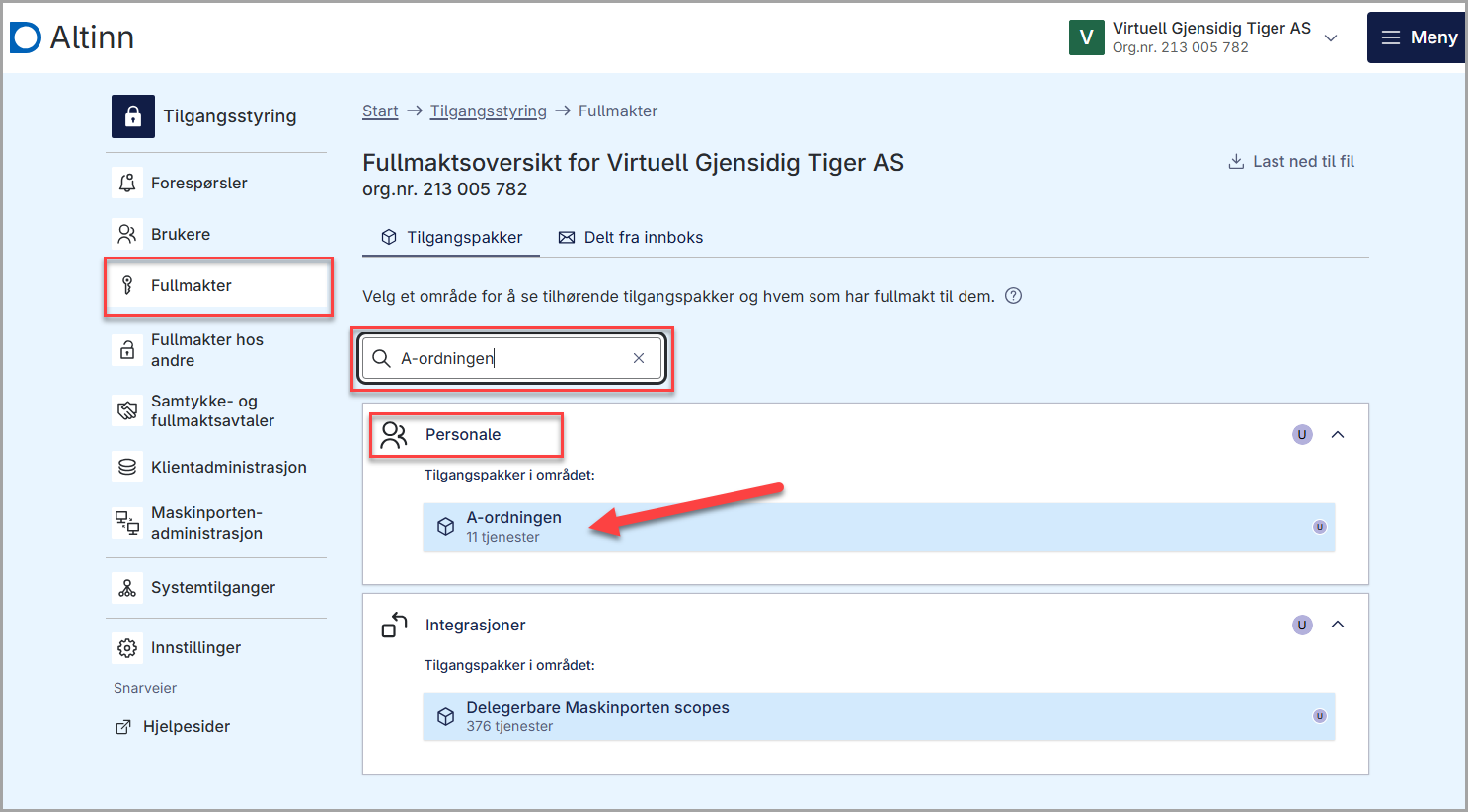Click the download icon beside Last ned til fil
The image size is (1468, 812).
(x=1236, y=161)
